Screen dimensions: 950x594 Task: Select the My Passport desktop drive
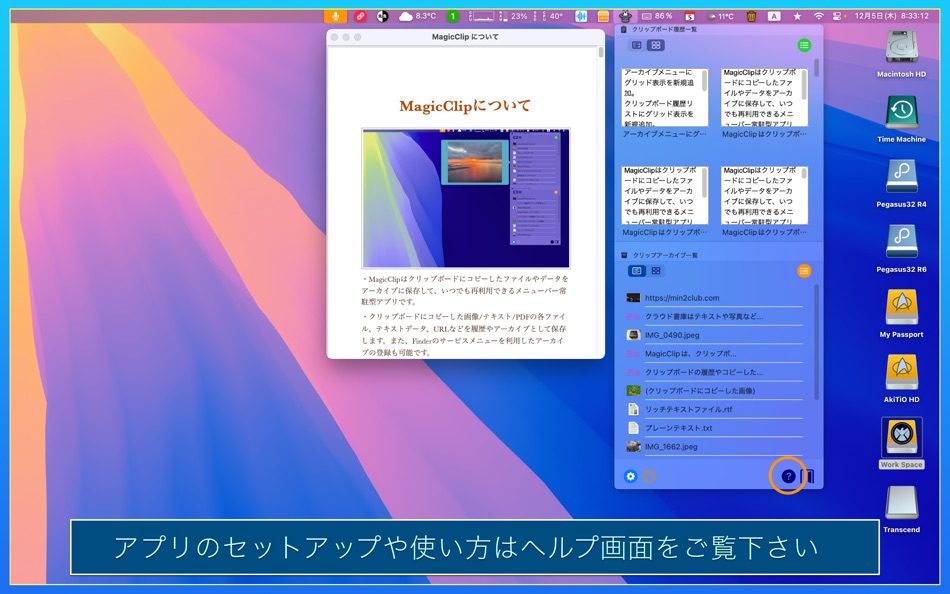[x=902, y=314]
